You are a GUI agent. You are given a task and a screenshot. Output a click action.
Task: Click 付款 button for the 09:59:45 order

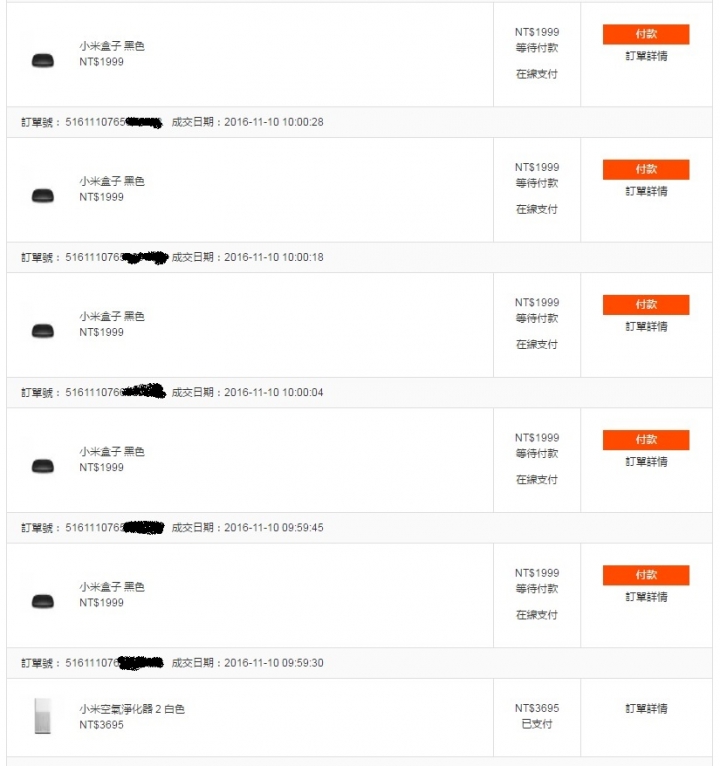(646, 575)
